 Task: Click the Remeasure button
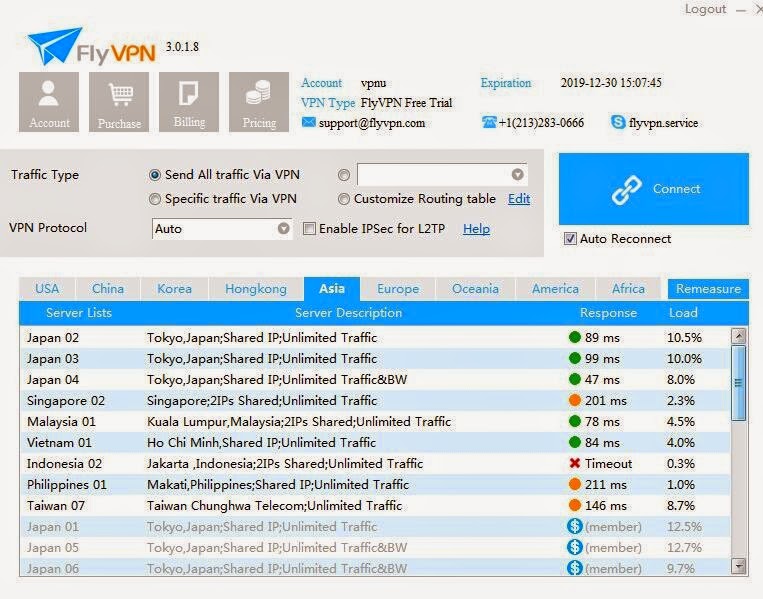point(708,289)
